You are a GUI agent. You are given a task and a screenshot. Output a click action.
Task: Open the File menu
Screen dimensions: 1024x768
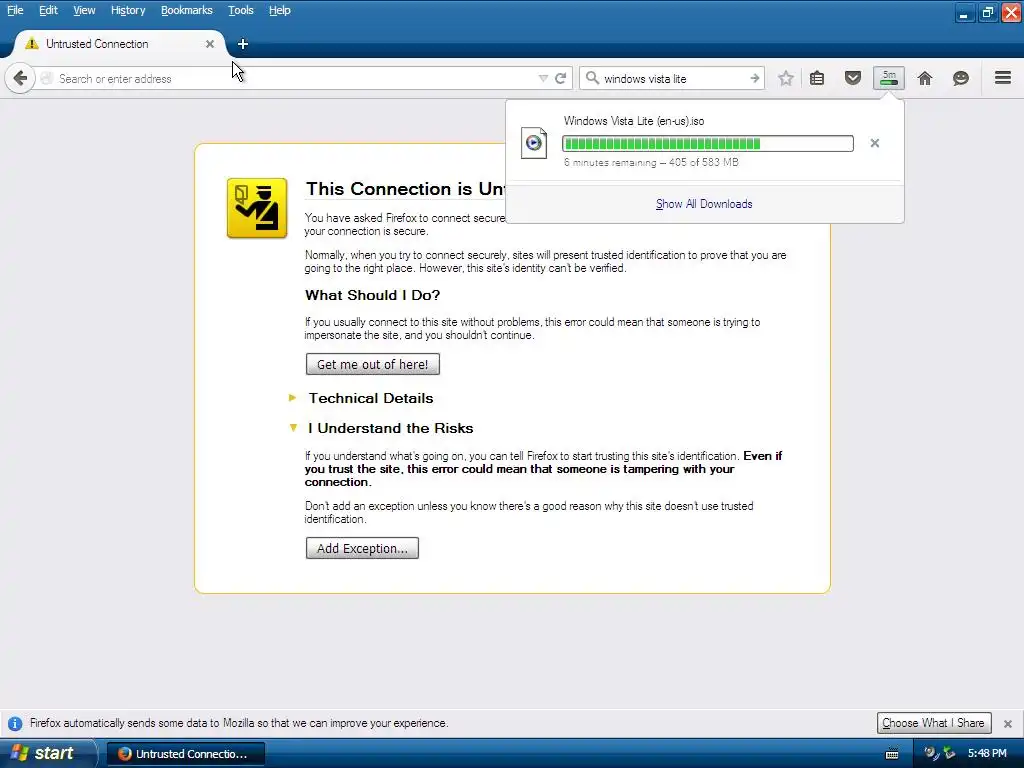click(x=15, y=10)
